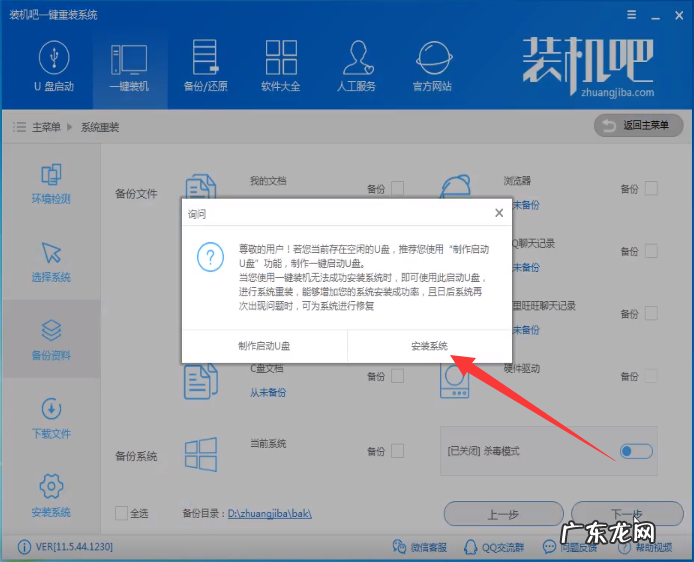The image size is (694, 562).
Task: Open the U盘启动 tool
Action: point(54,65)
